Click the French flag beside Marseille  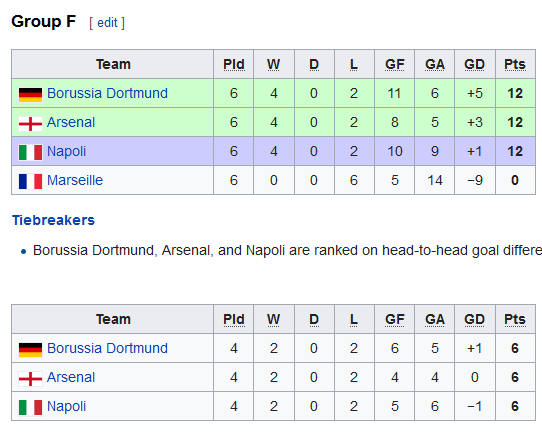point(30,181)
